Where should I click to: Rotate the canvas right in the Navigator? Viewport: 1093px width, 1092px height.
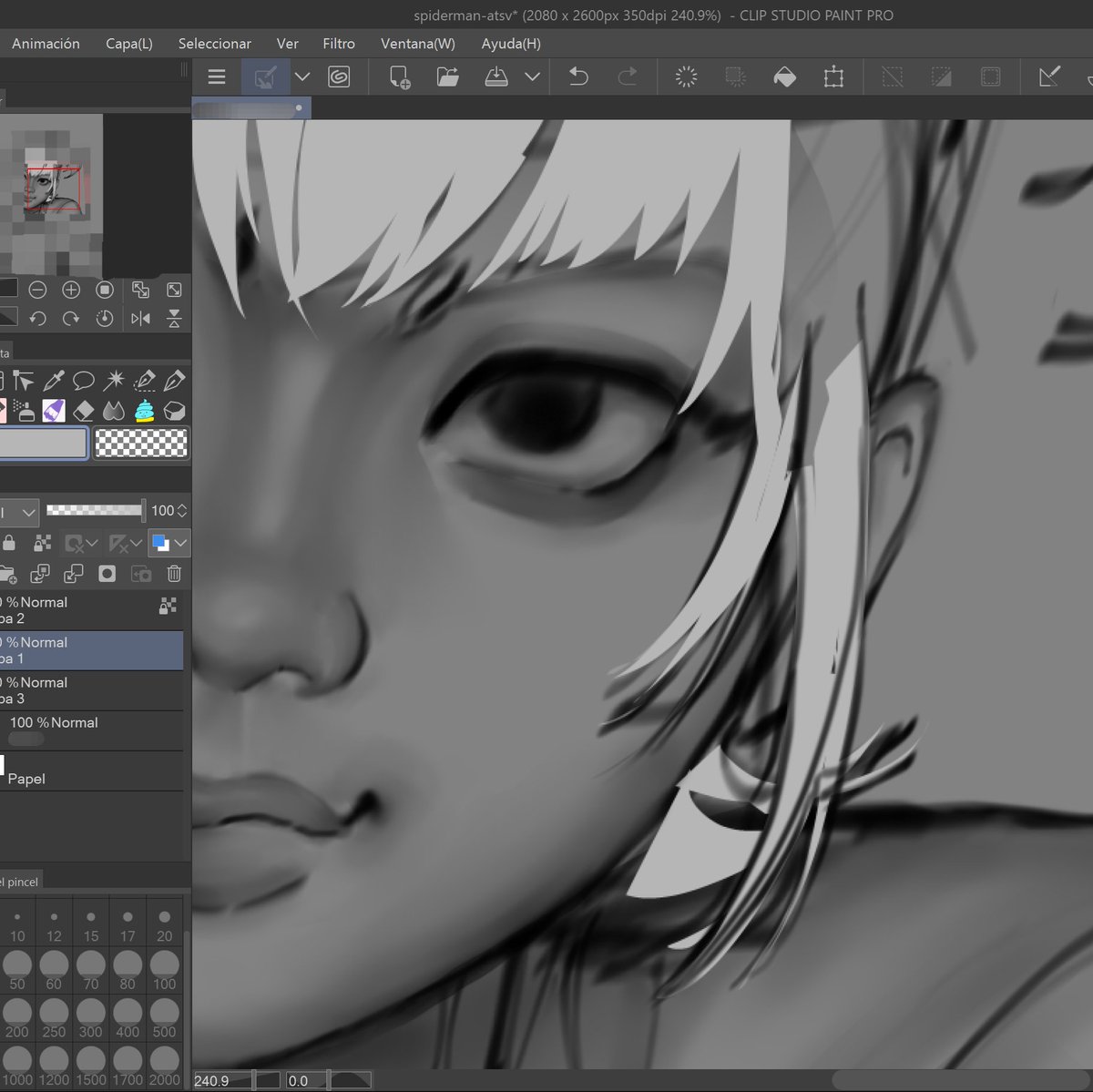[71, 319]
